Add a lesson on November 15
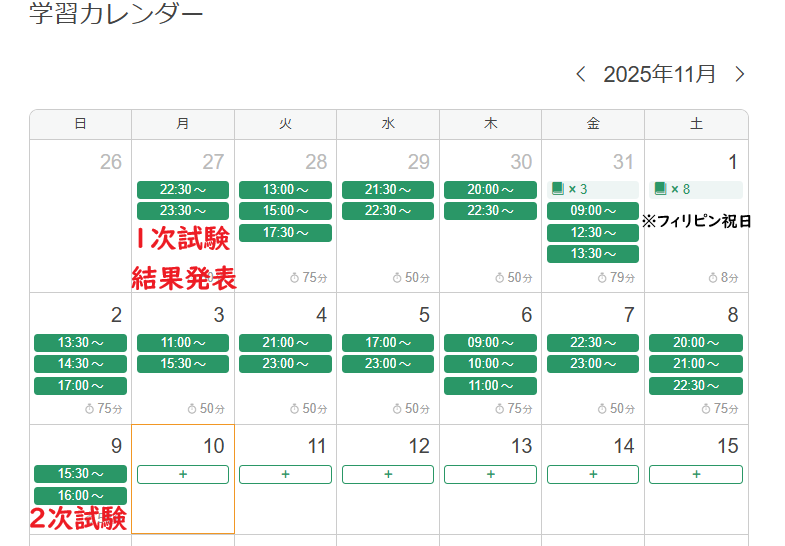 click(696, 474)
